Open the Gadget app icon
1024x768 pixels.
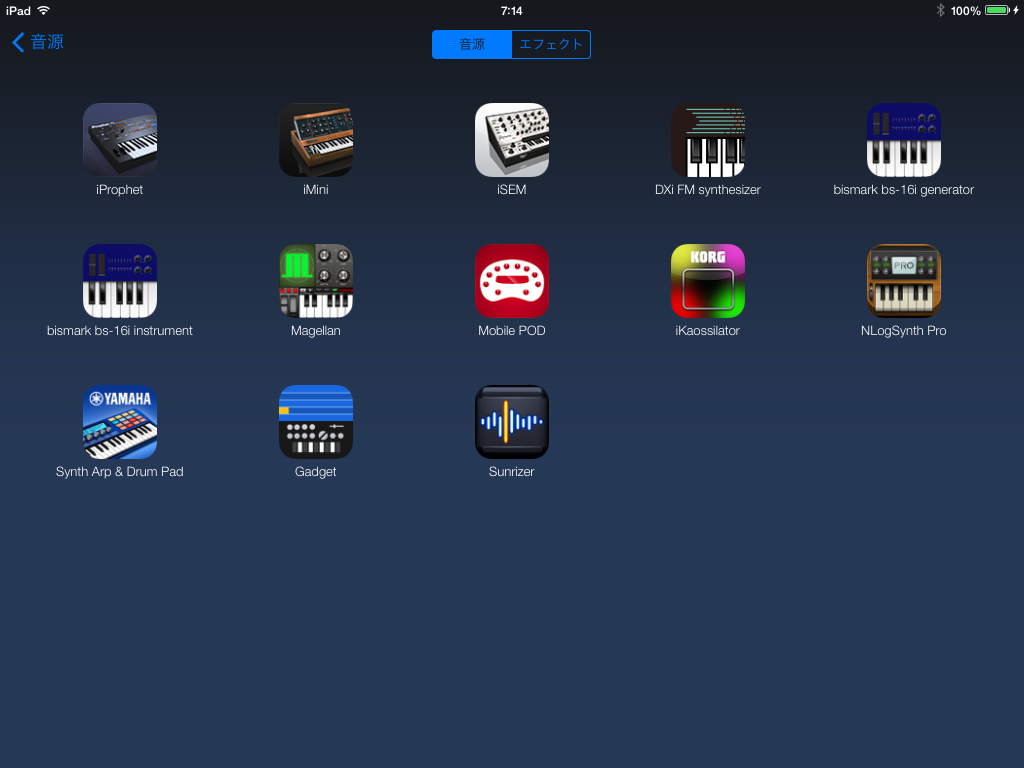click(x=315, y=422)
